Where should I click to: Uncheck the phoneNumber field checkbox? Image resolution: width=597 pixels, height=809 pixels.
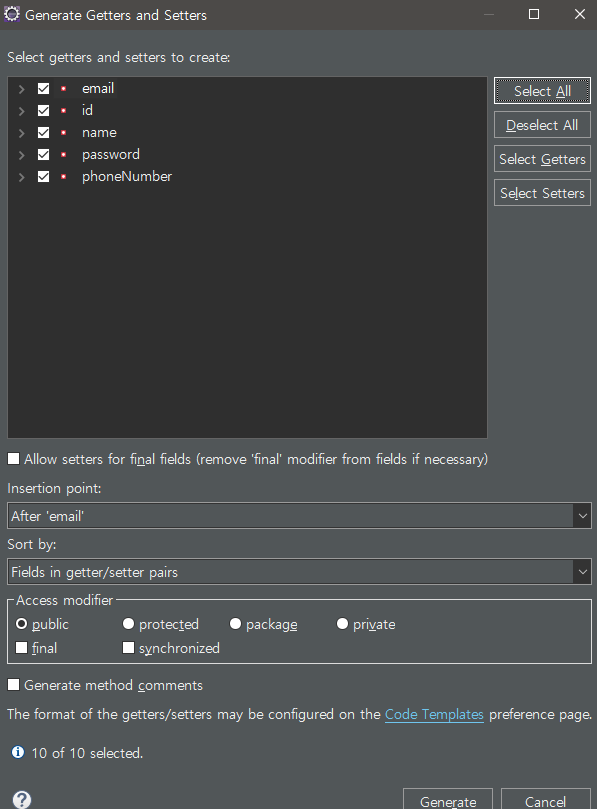pyautogui.click(x=43, y=176)
